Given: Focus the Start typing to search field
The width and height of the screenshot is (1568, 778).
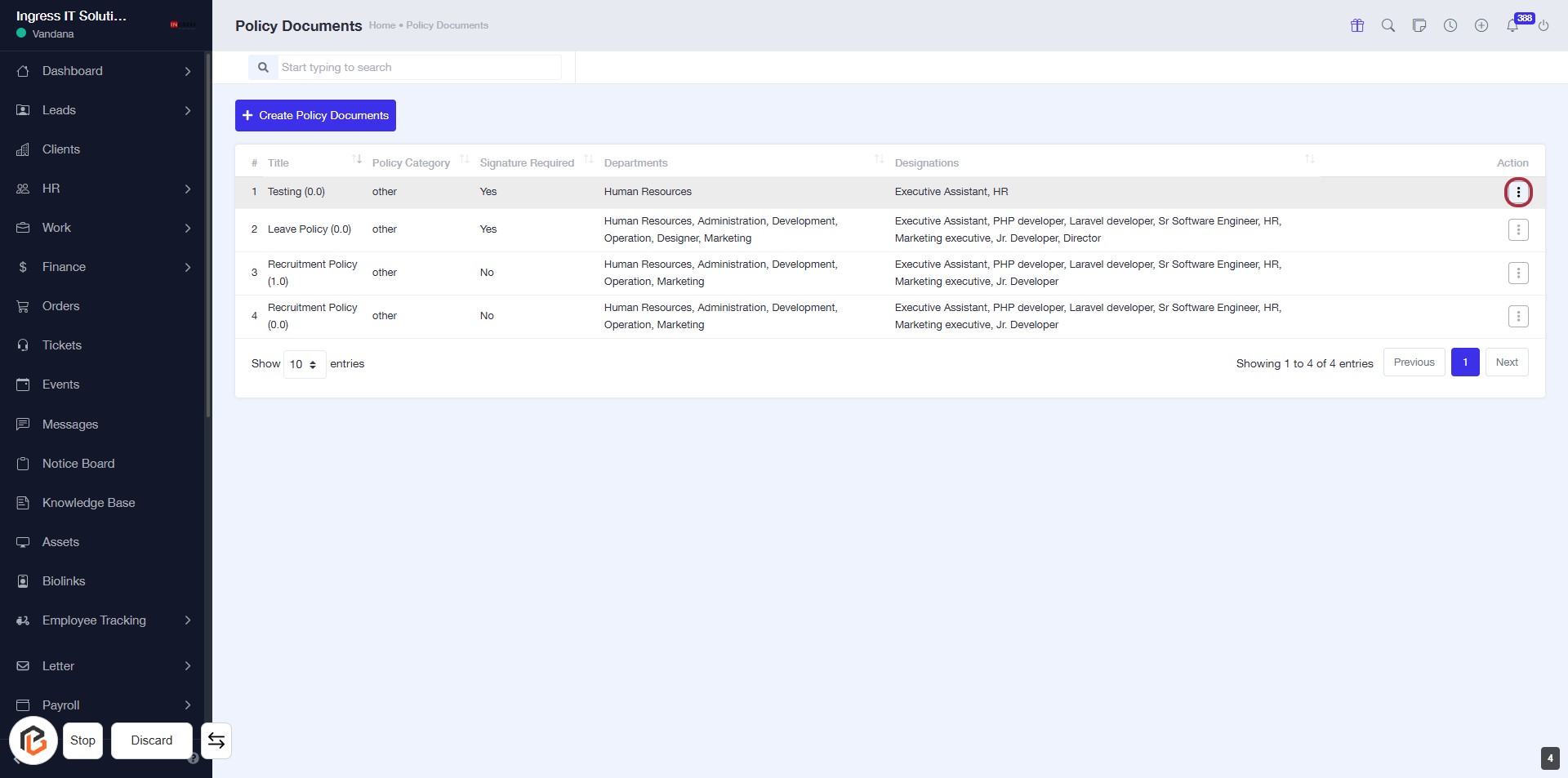Looking at the screenshot, I should [x=418, y=68].
